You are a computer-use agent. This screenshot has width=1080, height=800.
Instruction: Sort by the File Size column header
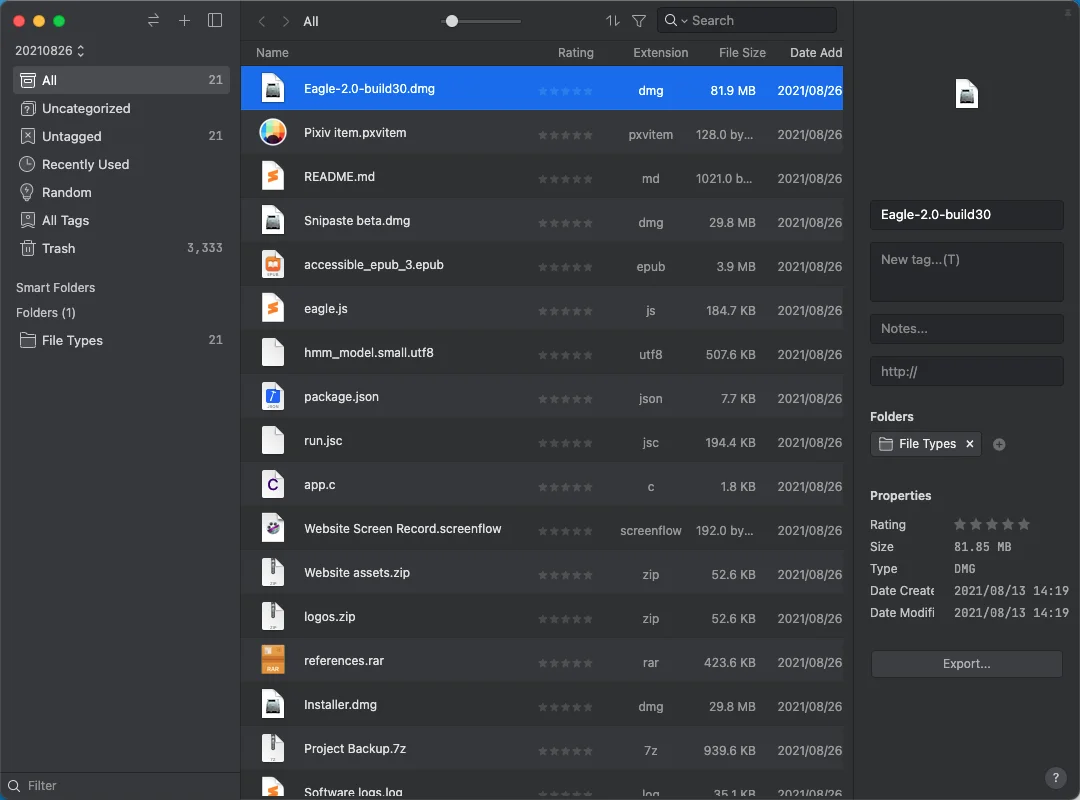[x=742, y=53]
